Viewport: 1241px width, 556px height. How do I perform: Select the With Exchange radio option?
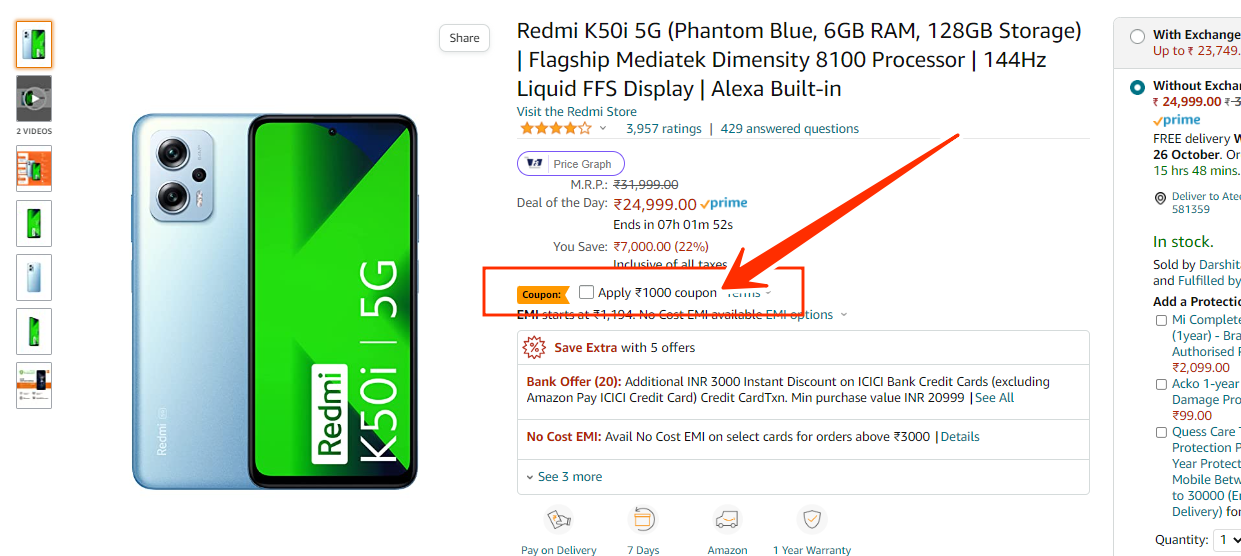[1137, 36]
